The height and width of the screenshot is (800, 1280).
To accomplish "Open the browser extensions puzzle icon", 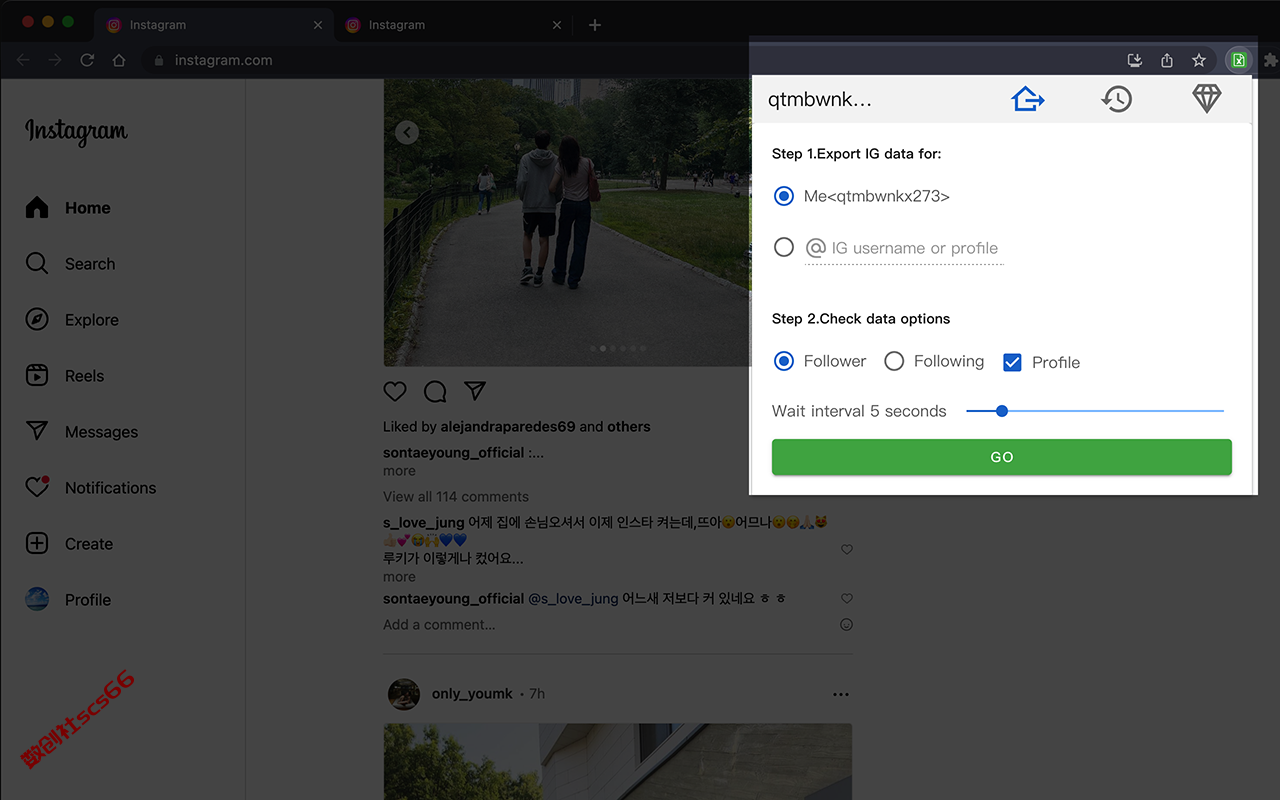I will (x=1271, y=60).
